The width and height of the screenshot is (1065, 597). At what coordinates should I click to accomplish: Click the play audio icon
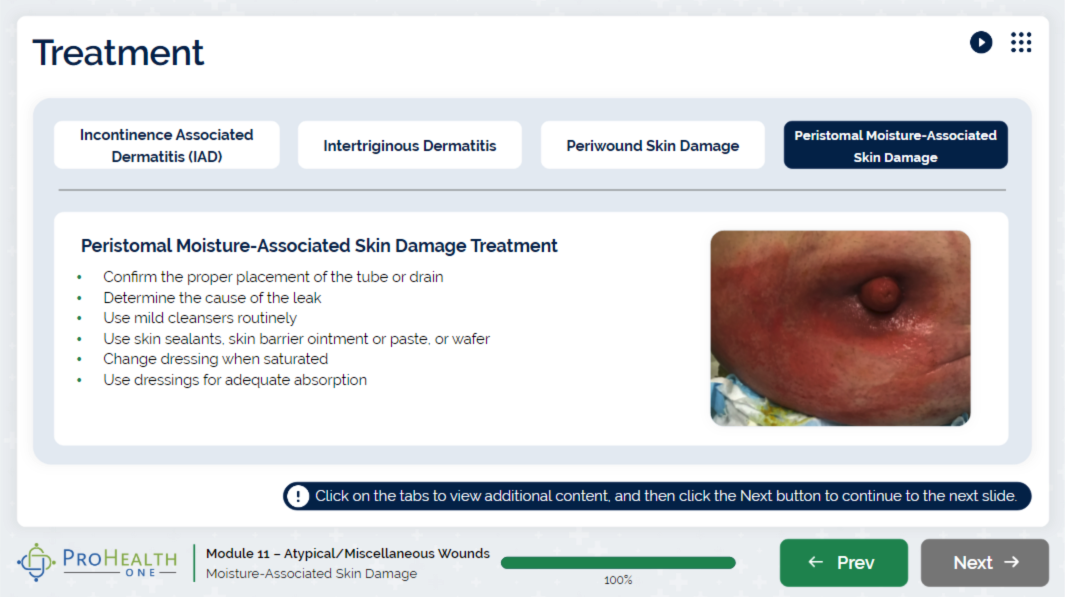pos(980,42)
